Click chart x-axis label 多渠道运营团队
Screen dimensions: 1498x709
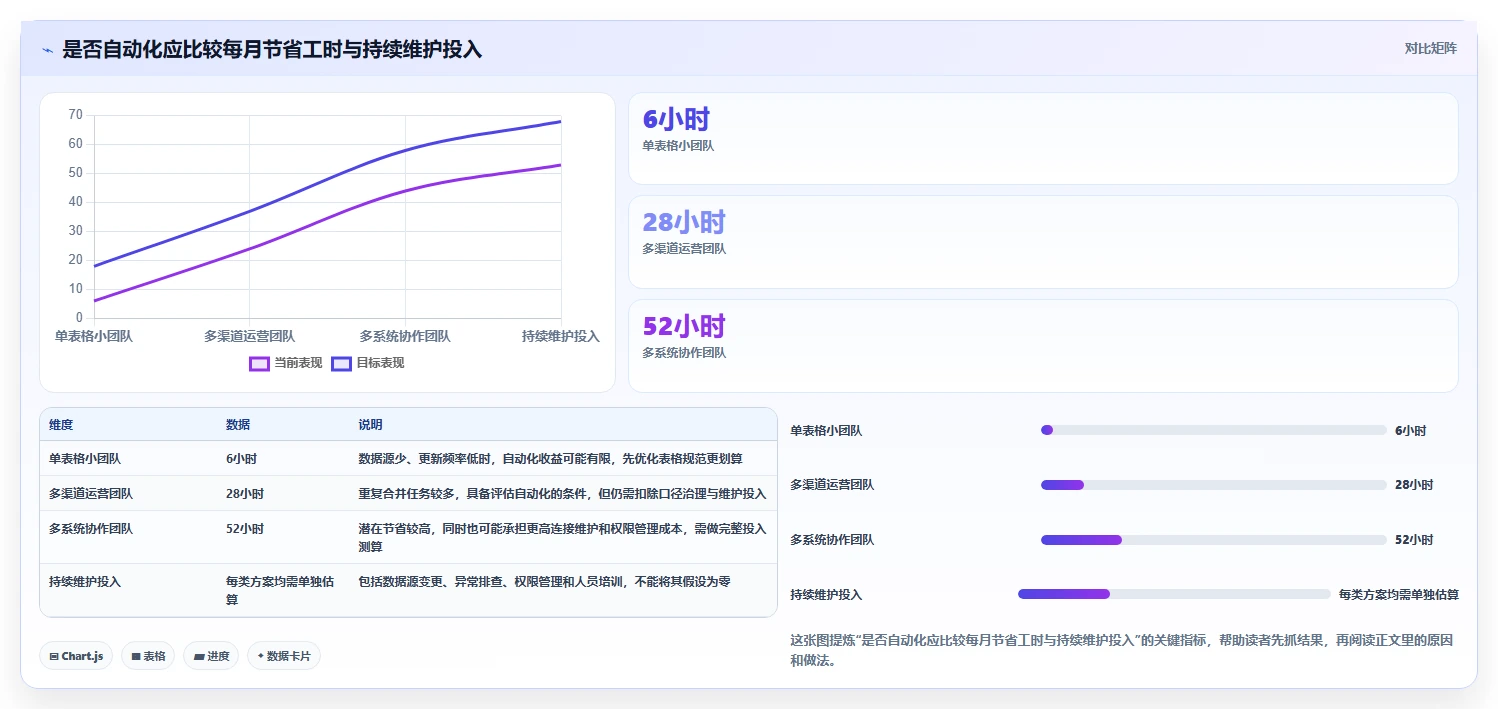click(249, 337)
